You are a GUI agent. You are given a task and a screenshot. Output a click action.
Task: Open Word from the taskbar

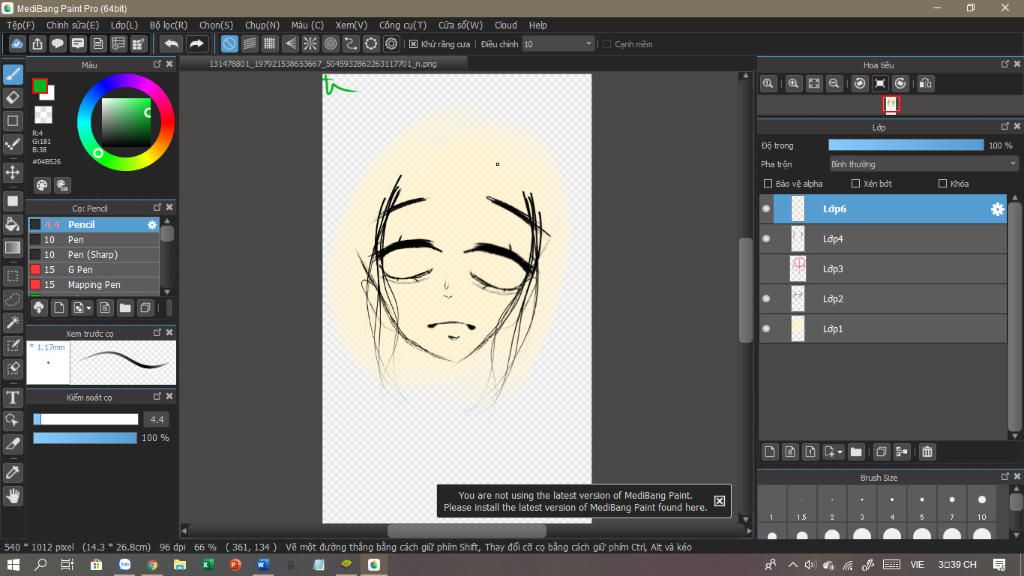click(263, 565)
